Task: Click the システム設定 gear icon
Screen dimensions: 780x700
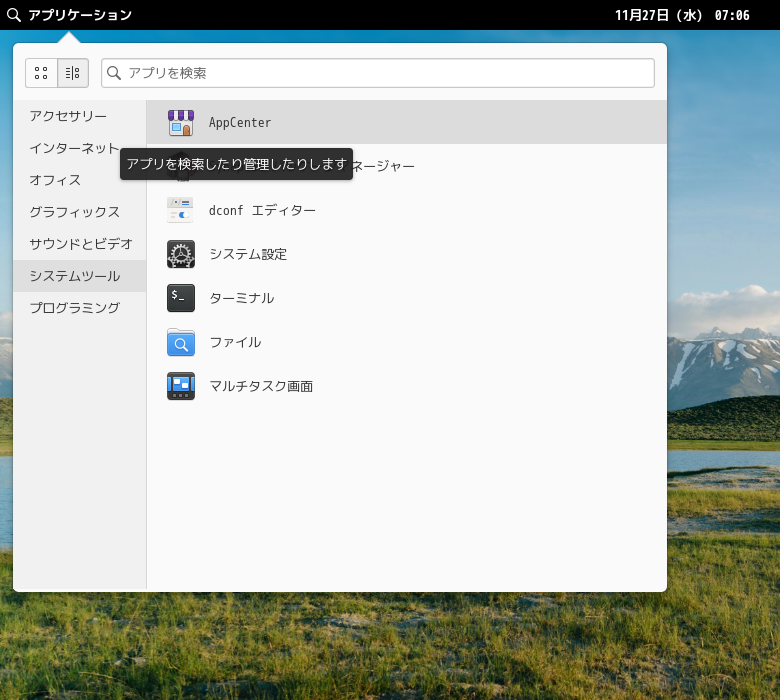Action: point(181,254)
